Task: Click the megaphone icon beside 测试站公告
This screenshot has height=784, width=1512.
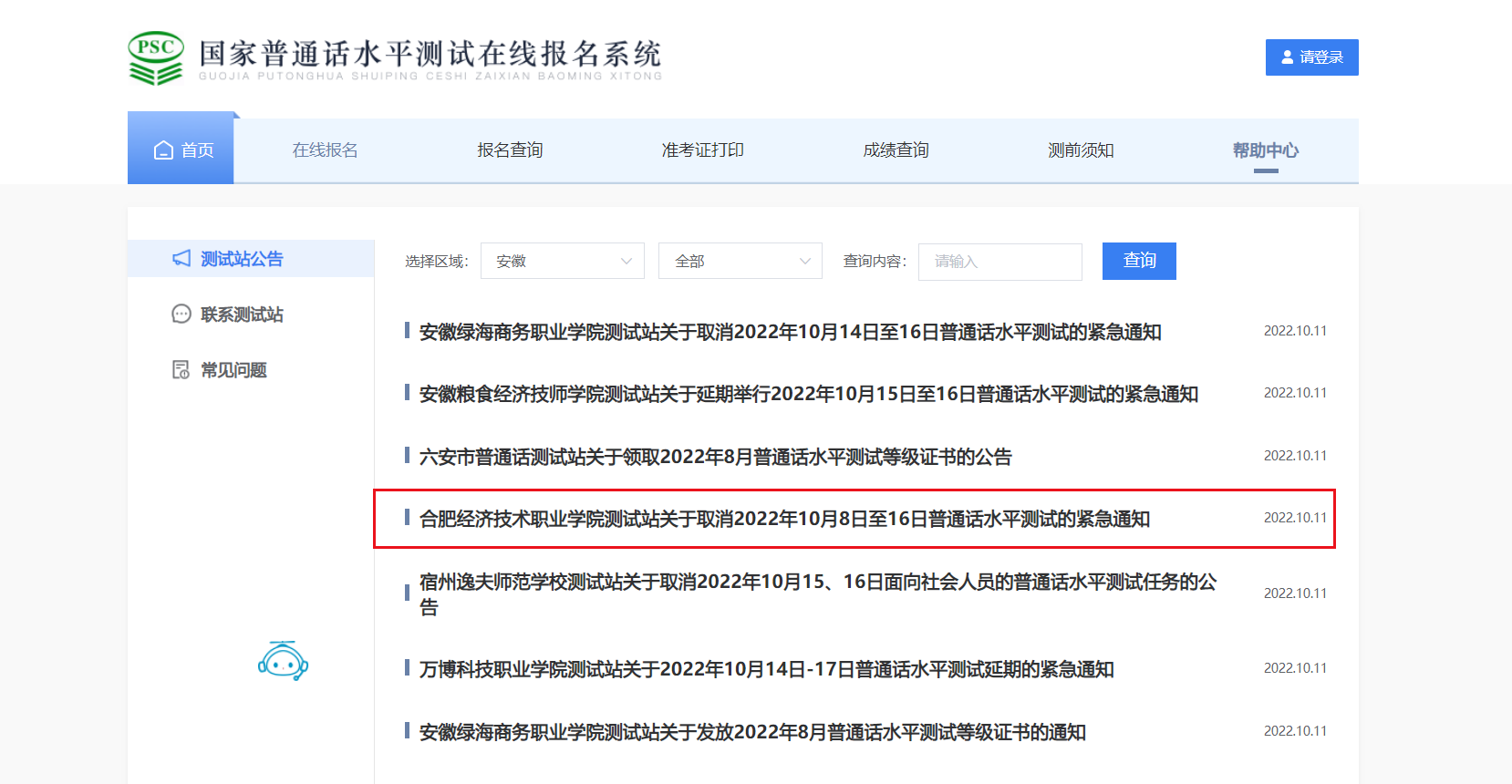Action: click(181, 259)
